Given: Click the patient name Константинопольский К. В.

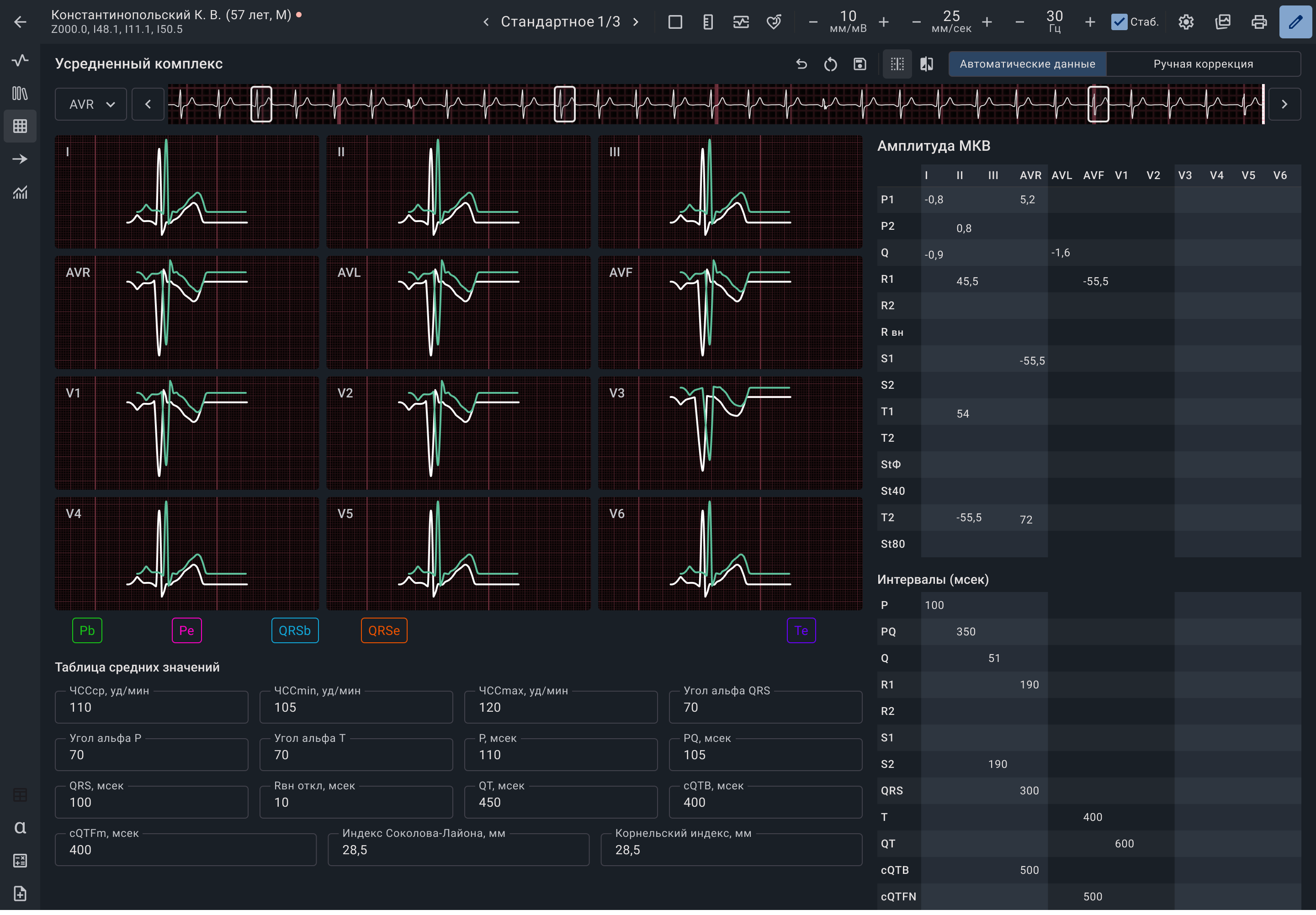Looking at the screenshot, I should (x=136, y=15).
